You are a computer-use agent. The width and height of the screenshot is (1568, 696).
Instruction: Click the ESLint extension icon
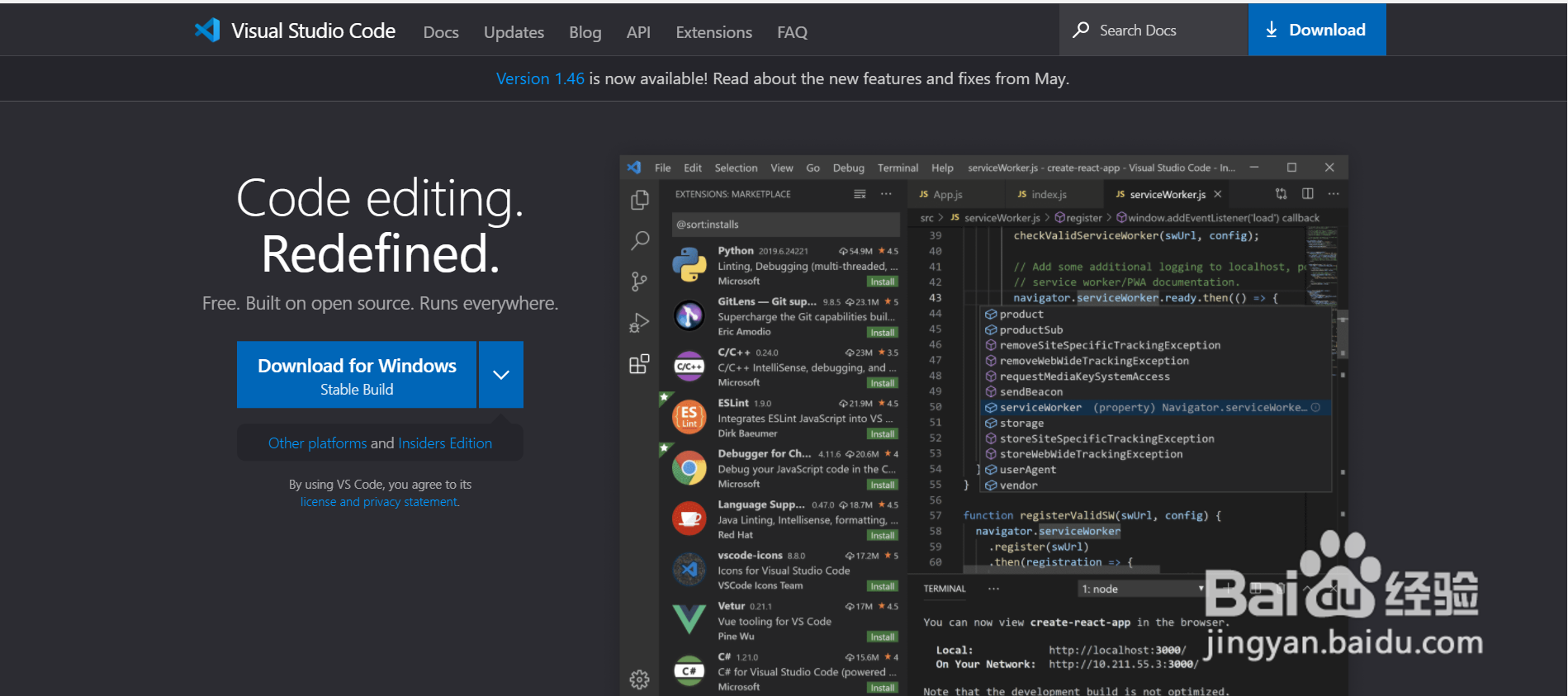(689, 417)
